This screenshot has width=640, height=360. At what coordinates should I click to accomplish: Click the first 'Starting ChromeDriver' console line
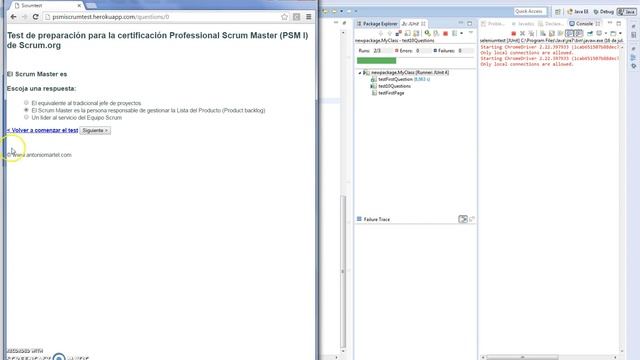click(550, 47)
